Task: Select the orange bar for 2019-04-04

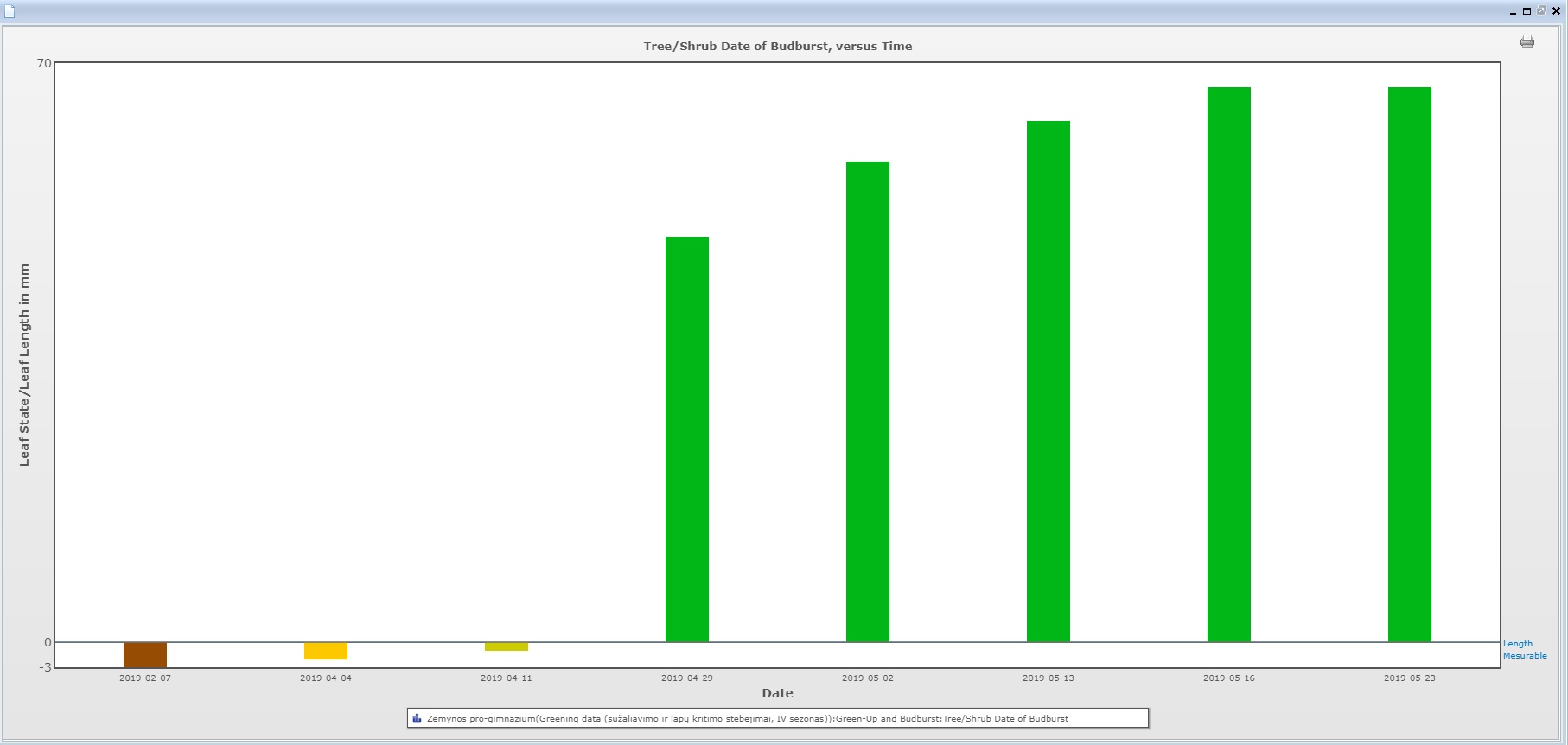Action: (326, 651)
